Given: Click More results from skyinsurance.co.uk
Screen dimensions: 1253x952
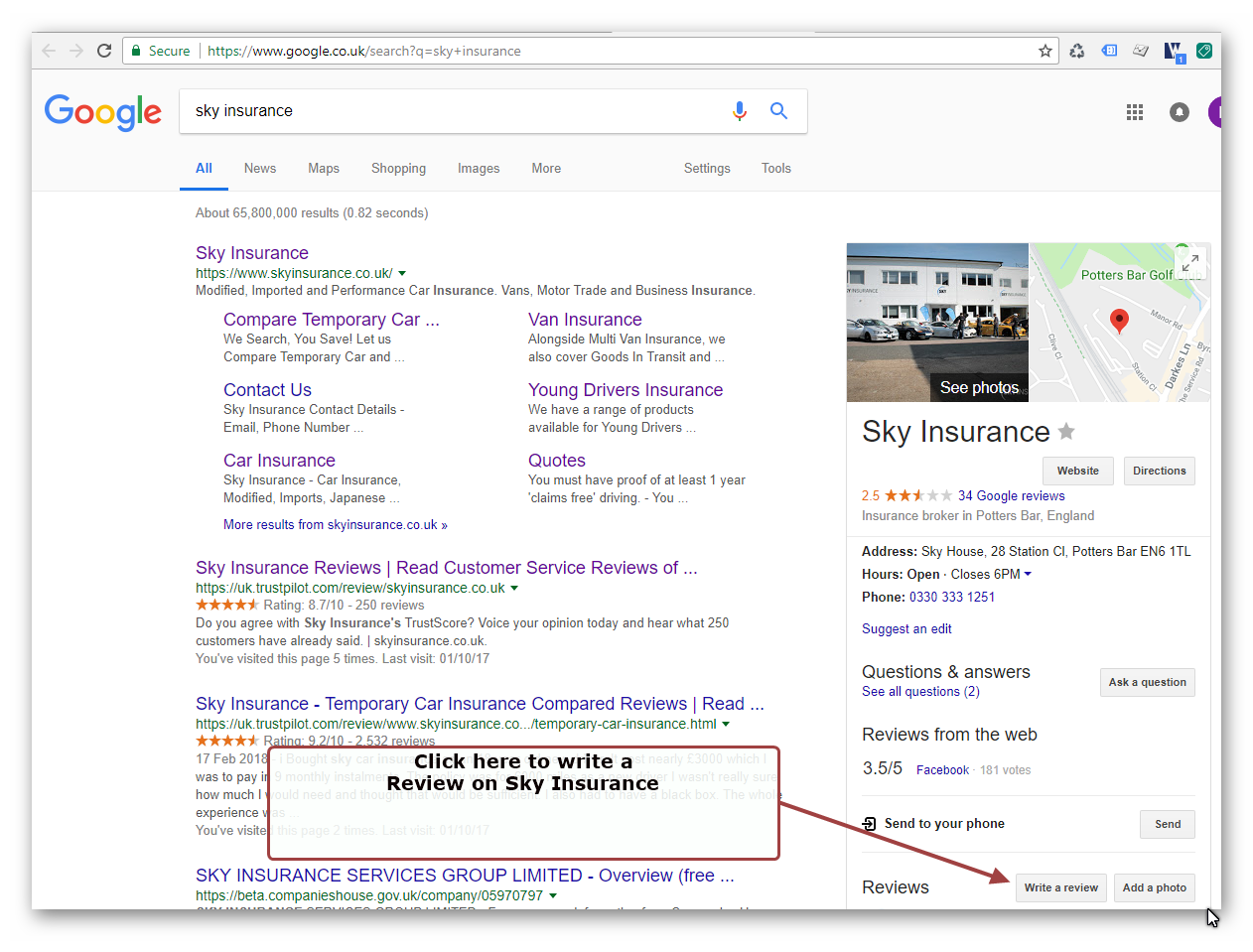Looking at the screenshot, I should coord(336,525).
